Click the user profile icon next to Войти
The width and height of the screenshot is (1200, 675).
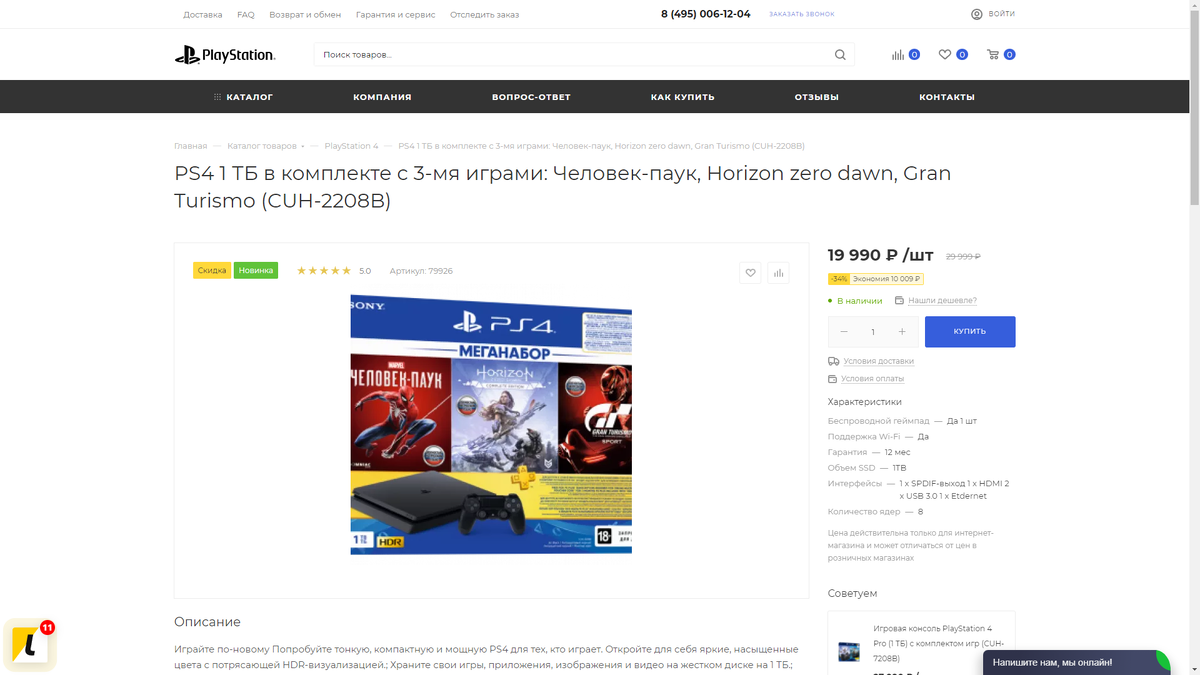pyautogui.click(x=977, y=14)
